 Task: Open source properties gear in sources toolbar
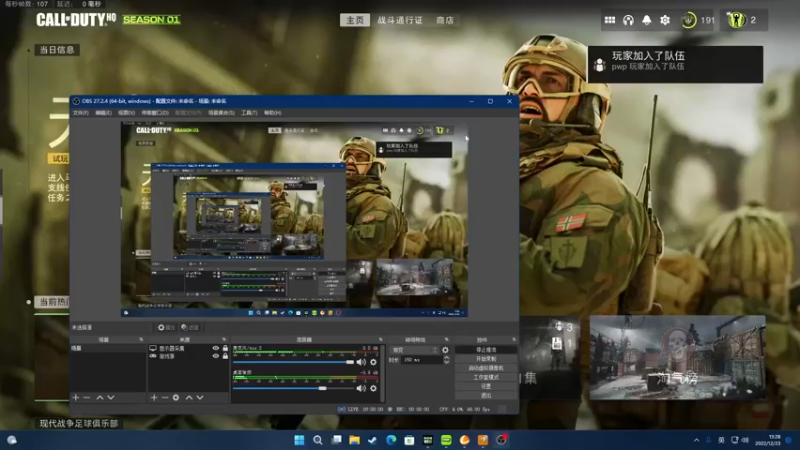(x=176, y=397)
